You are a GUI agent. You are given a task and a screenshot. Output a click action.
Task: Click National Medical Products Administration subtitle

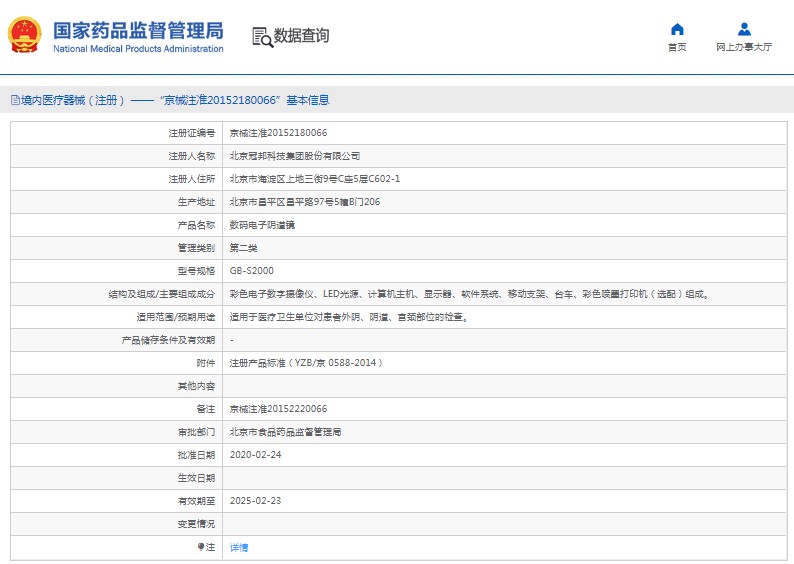point(138,49)
